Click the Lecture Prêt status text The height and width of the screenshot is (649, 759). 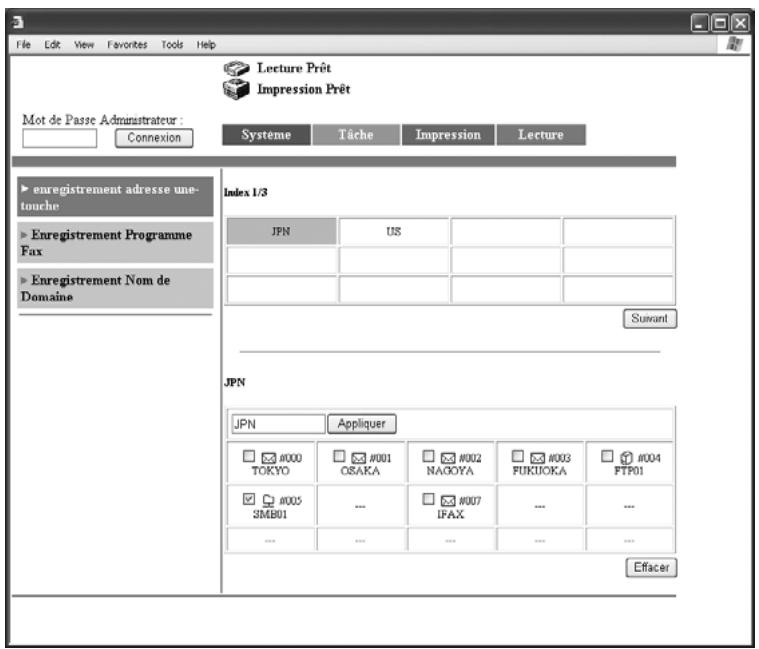coord(294,68)
